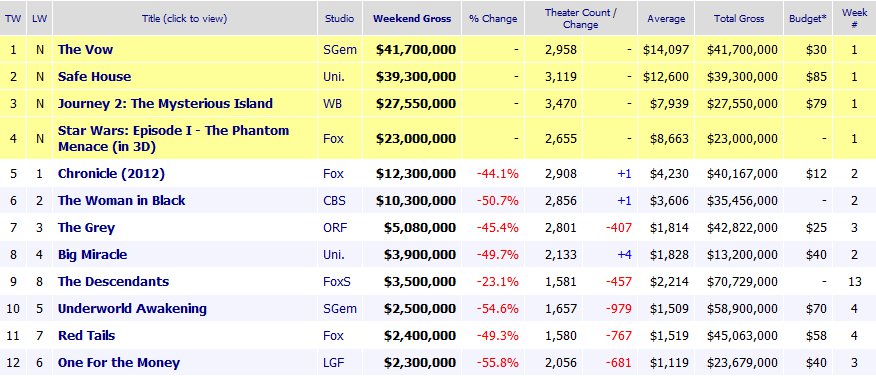876x376 pixels.
Task: Sort by % Change column header
Action: click(493, 18)
